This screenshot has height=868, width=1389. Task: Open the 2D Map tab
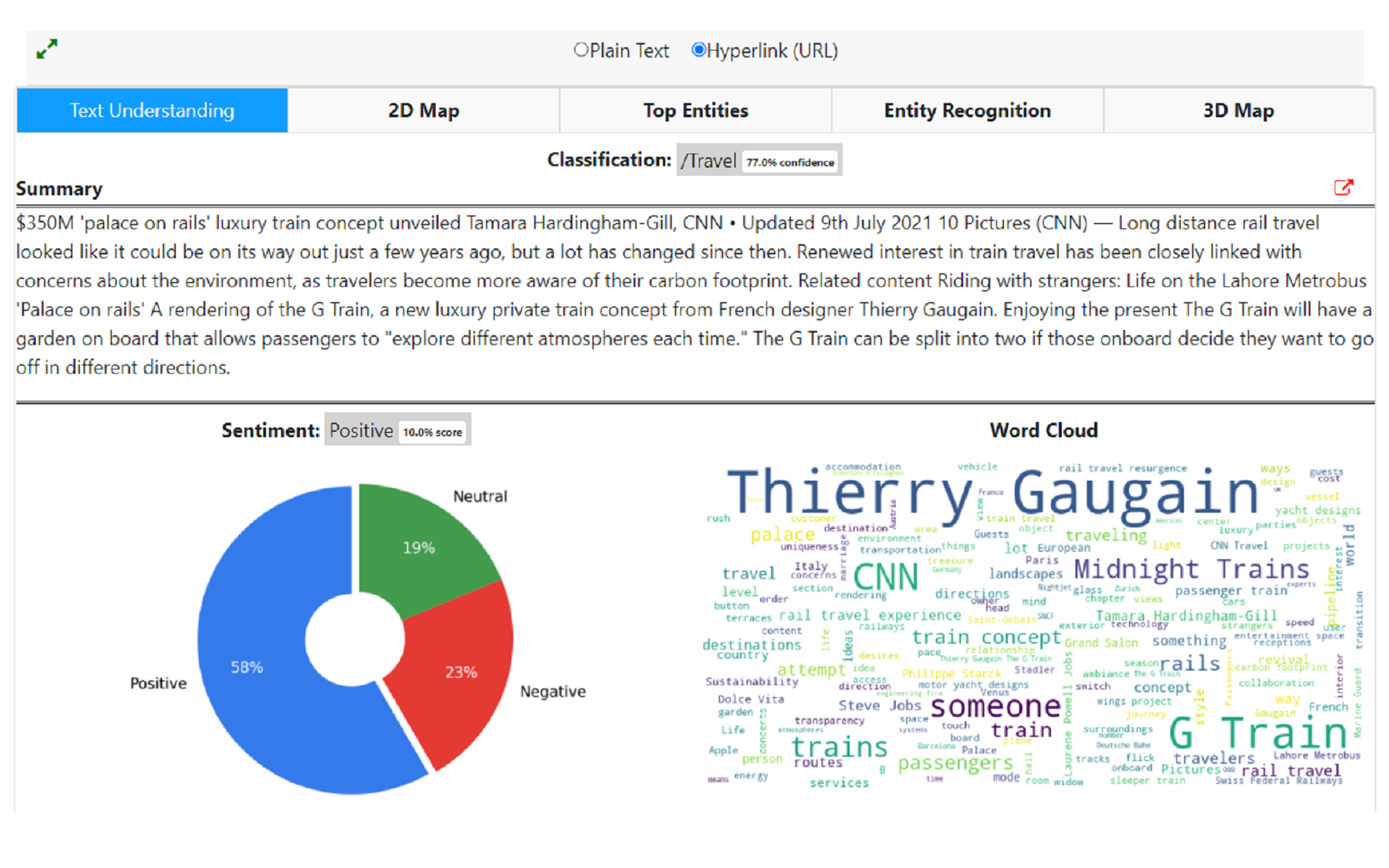424,110
